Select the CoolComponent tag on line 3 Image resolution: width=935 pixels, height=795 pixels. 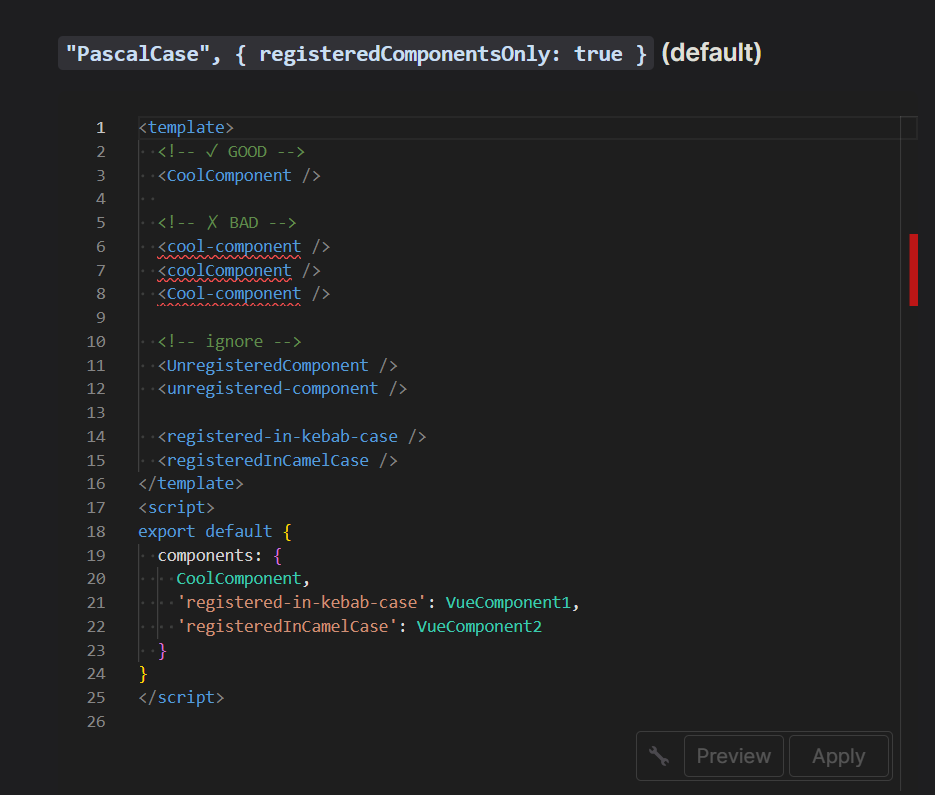coord(227,175)
